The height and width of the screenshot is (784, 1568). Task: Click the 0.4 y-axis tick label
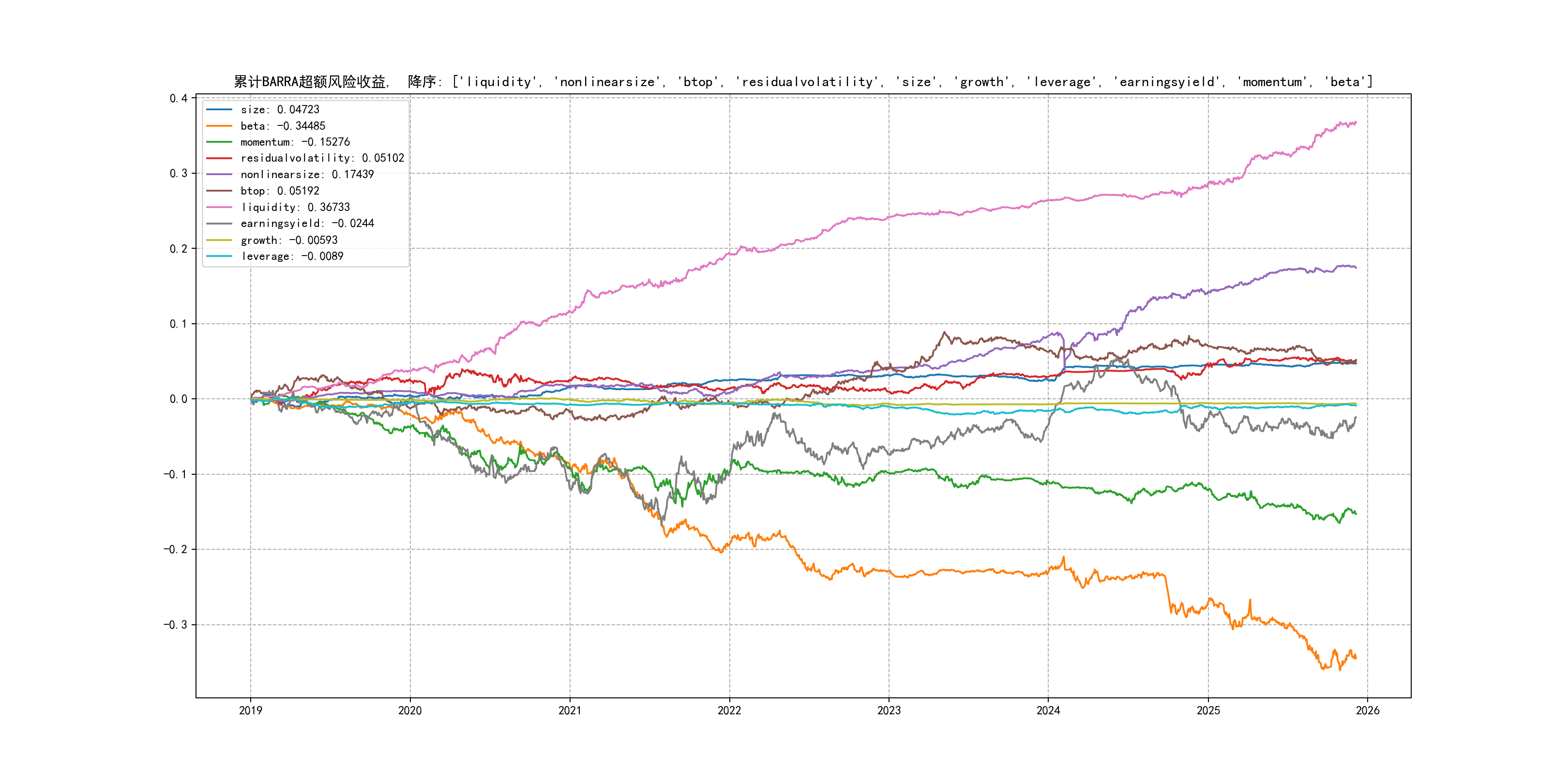click(x=179, y=99)
